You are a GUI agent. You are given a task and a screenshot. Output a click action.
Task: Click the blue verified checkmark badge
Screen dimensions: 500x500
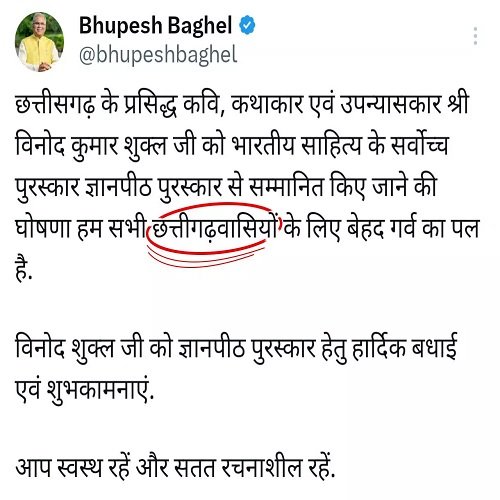[247, 26]
